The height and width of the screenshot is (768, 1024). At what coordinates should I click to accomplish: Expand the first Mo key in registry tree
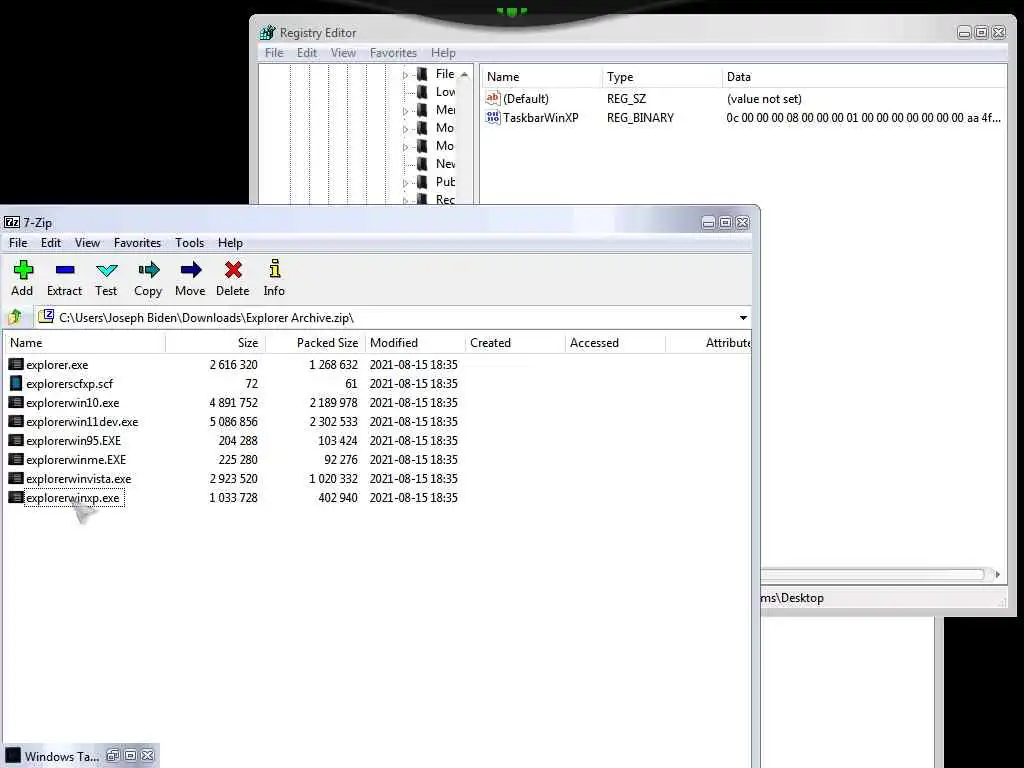click(405, 129)
